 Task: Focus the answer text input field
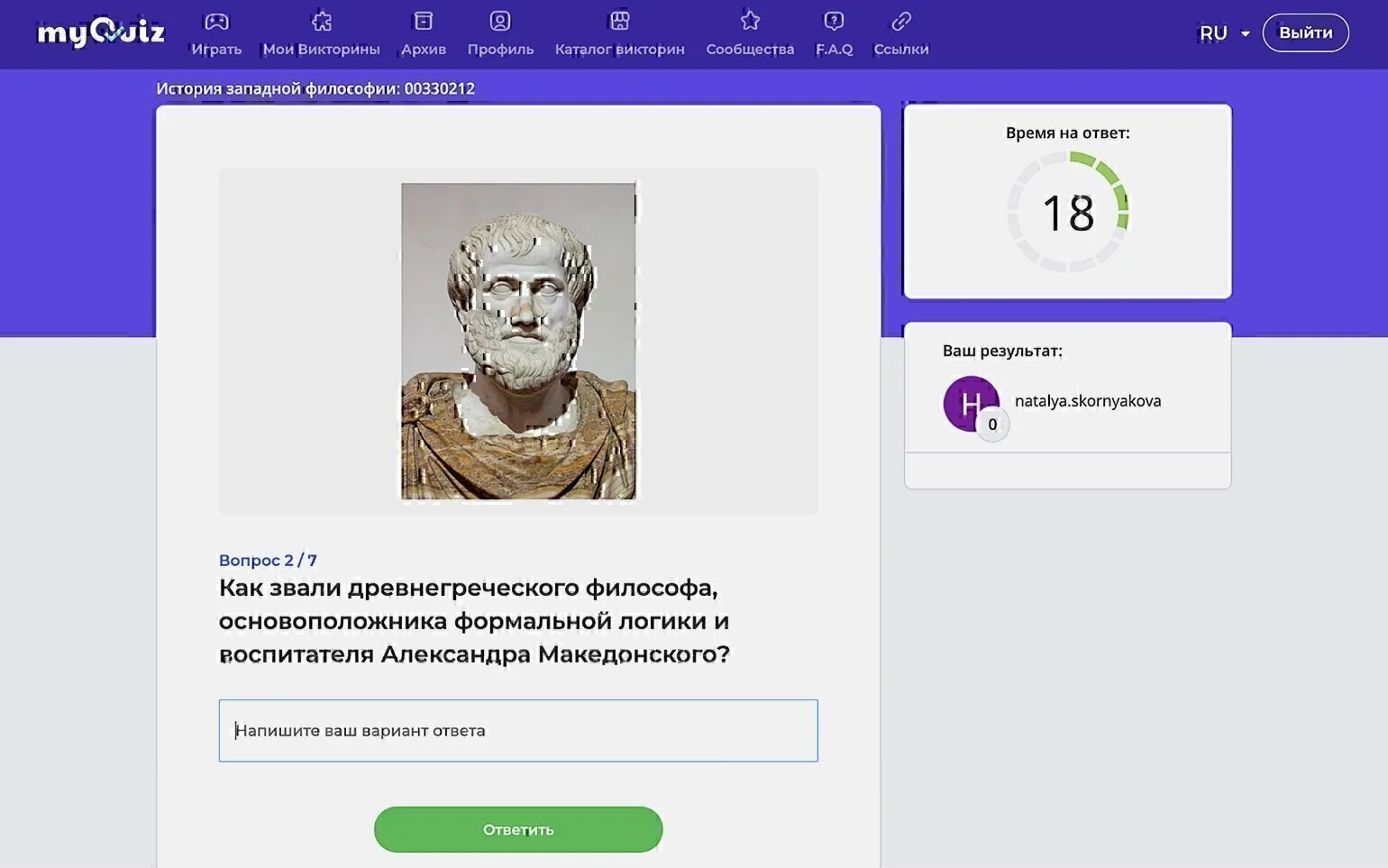click(x=518, y=731)
